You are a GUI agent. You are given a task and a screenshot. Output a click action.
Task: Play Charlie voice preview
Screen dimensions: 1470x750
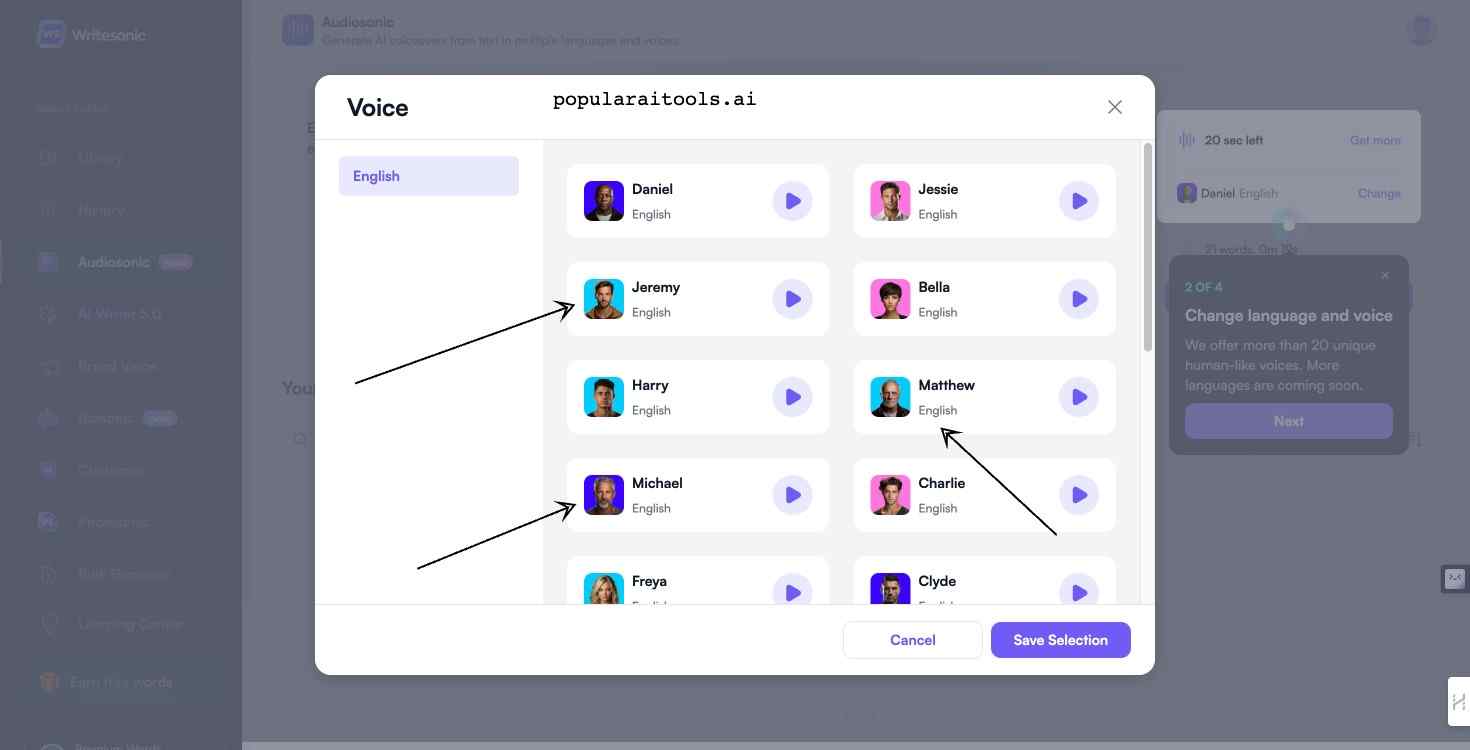pyautogui.click(x=1079, y=495)
